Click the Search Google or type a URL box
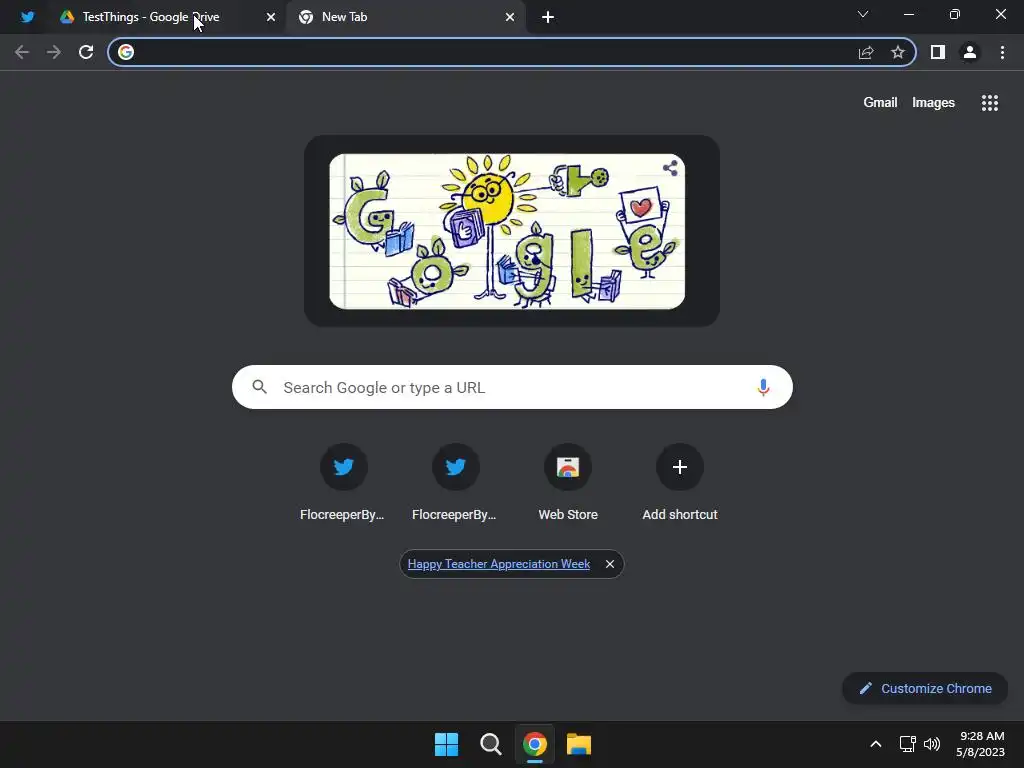Image resolution: width=1024 pixels, height=768 pixels. (x=512, y=387)
